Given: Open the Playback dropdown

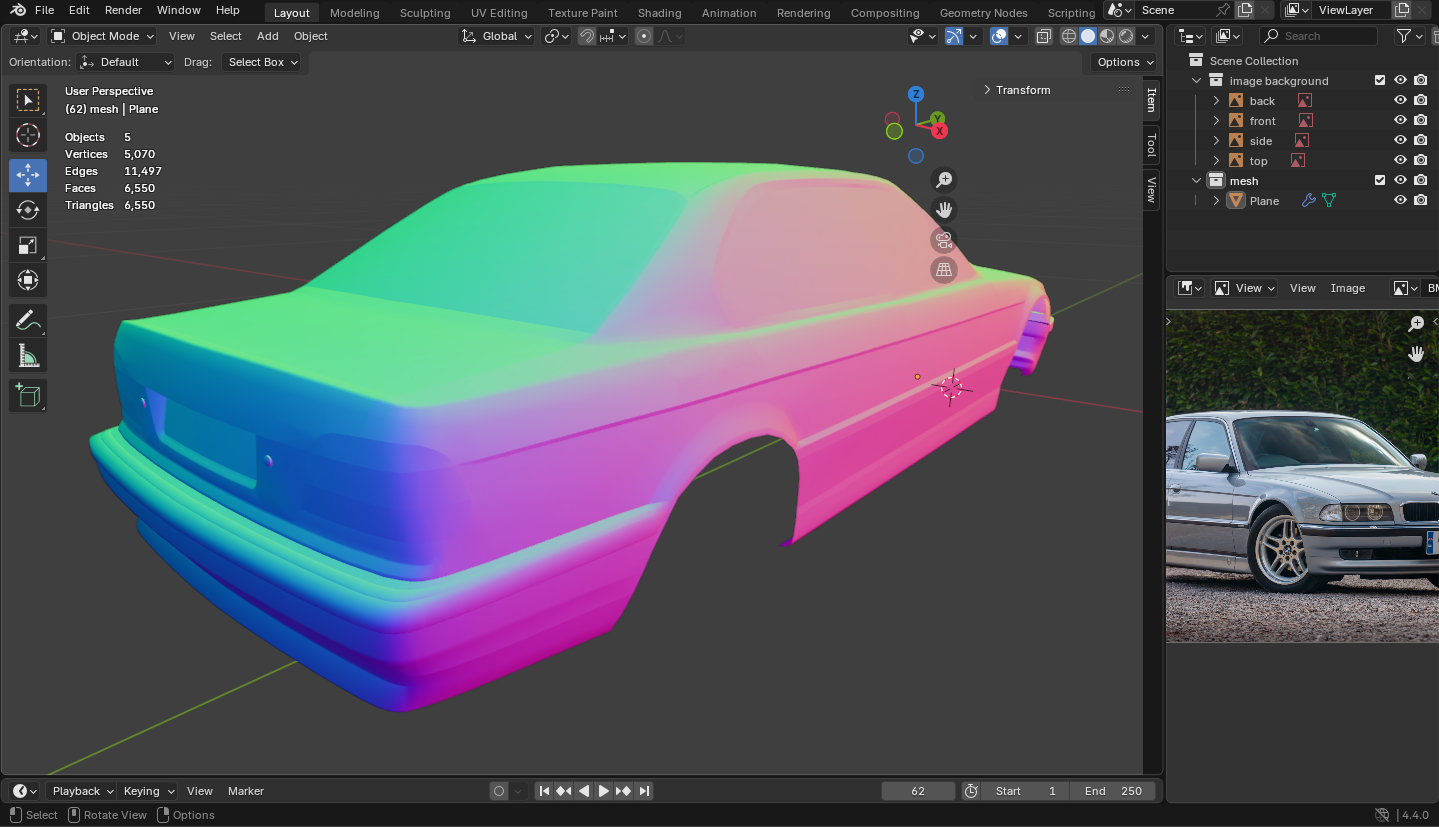Looking at the screenshot, I should [82, 791].
